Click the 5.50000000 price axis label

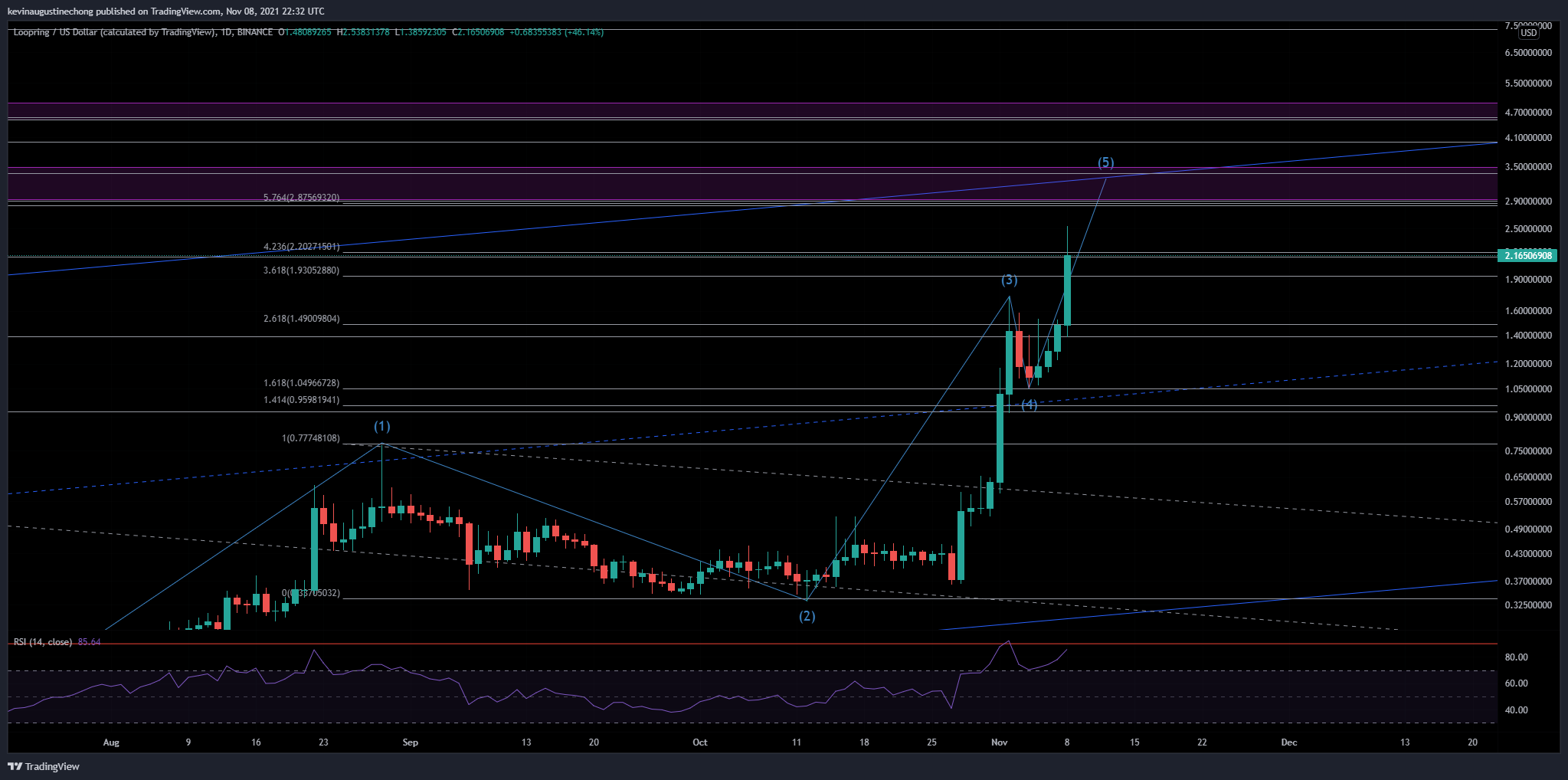pyautogui.click(x=1528, y=84)
